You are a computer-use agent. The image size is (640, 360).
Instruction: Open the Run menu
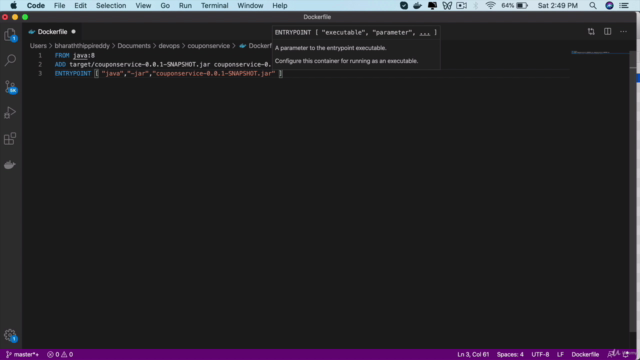click(185, 6)
